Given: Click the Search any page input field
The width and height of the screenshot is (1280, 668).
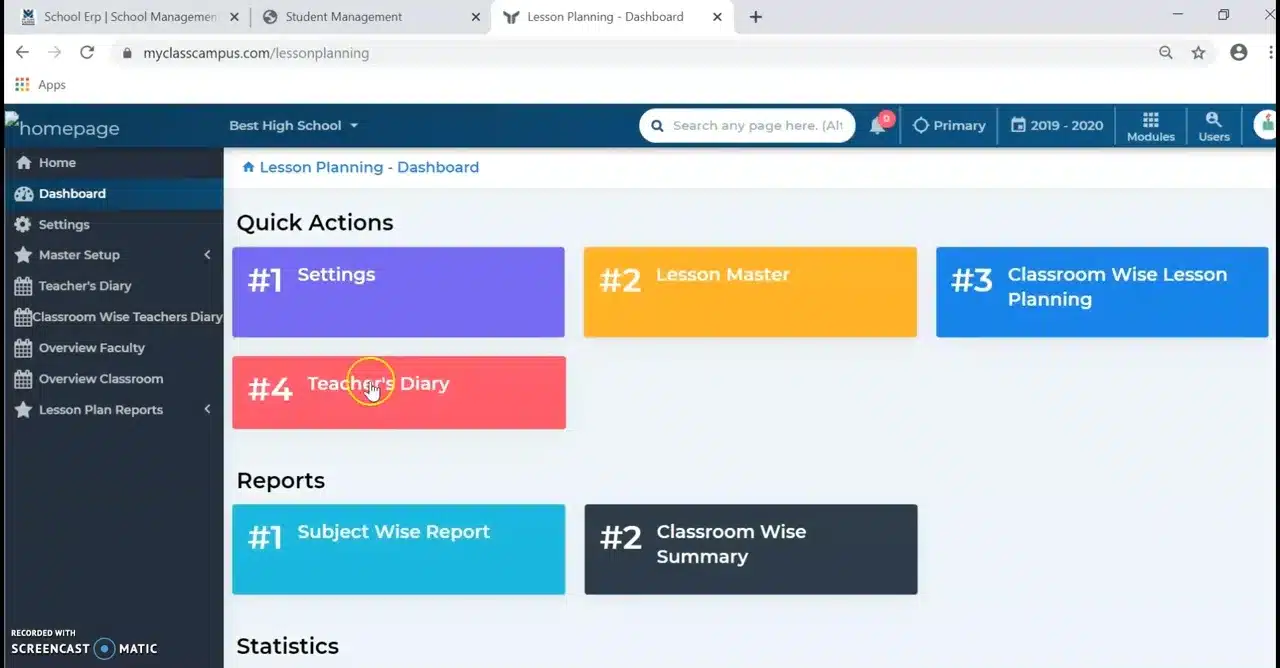Looking at the screenshot, I should [x=757, y=126].
